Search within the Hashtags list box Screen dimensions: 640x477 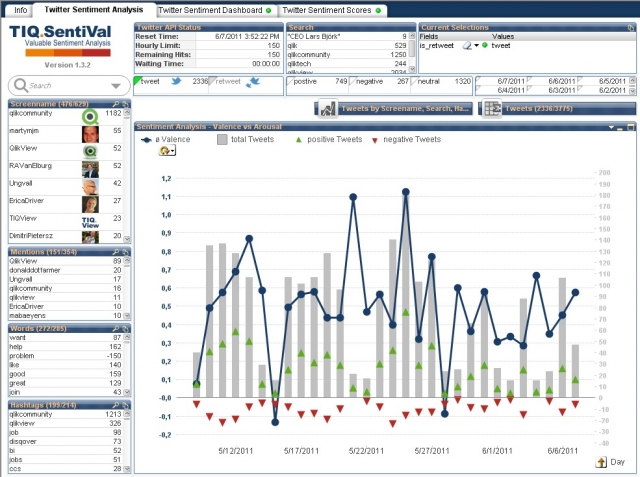(116, 405)
